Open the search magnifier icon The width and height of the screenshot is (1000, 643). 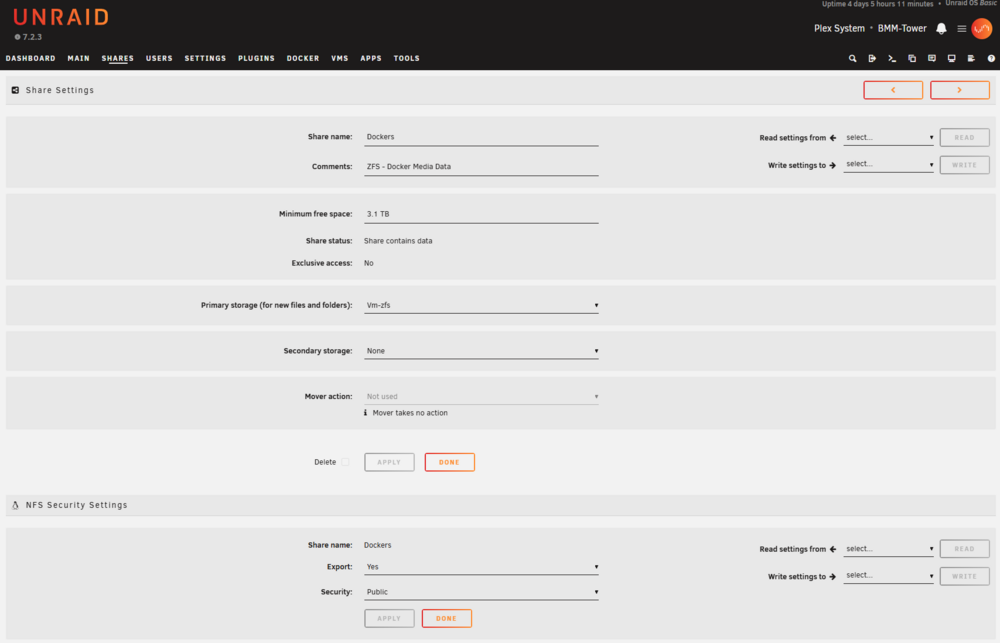(852, 58)
